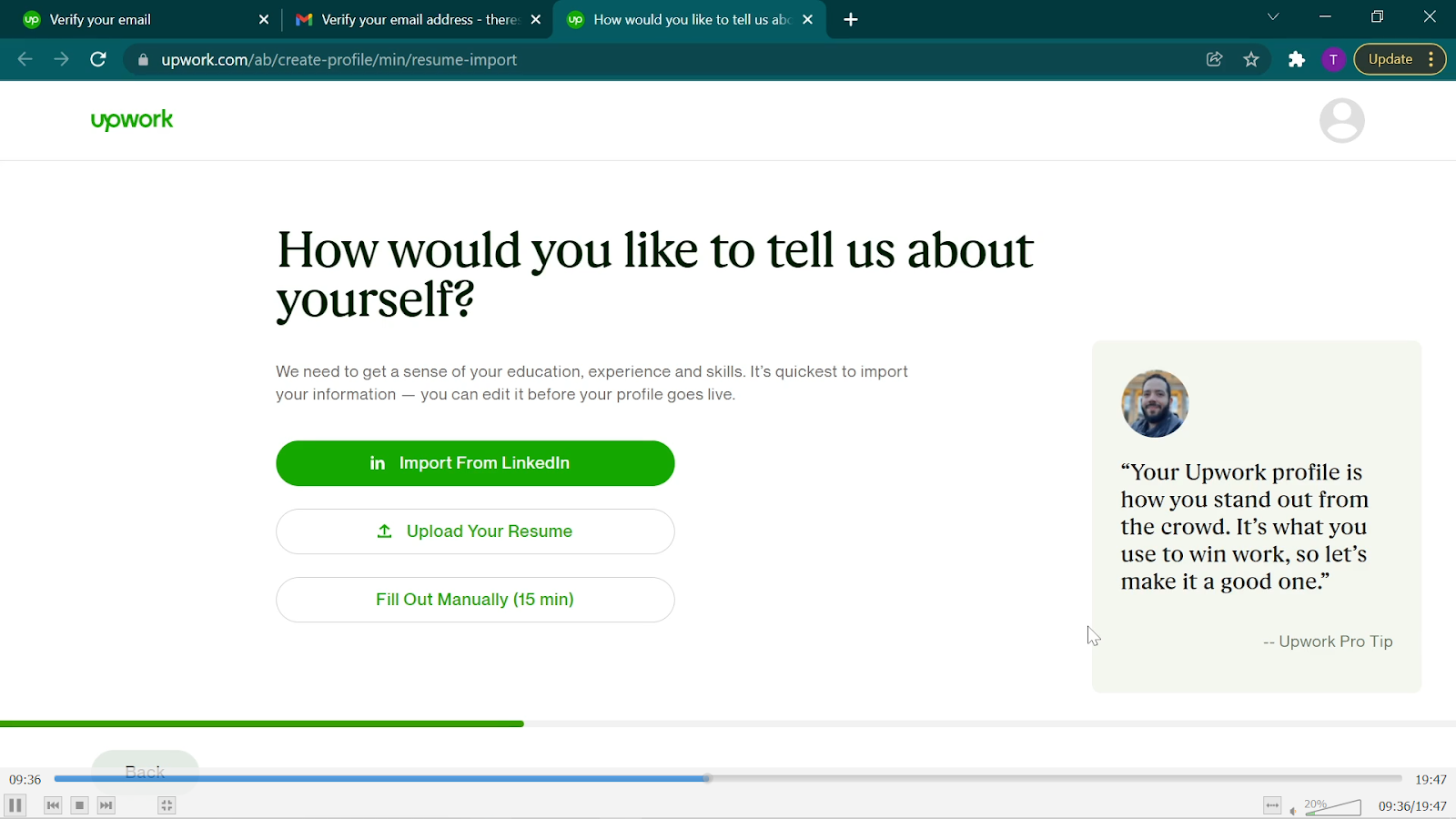This screenshot has width=1456, height=819.
Task: Click the heading 'How would you like to tell us about yourself?'
Action: pos(655,274)
